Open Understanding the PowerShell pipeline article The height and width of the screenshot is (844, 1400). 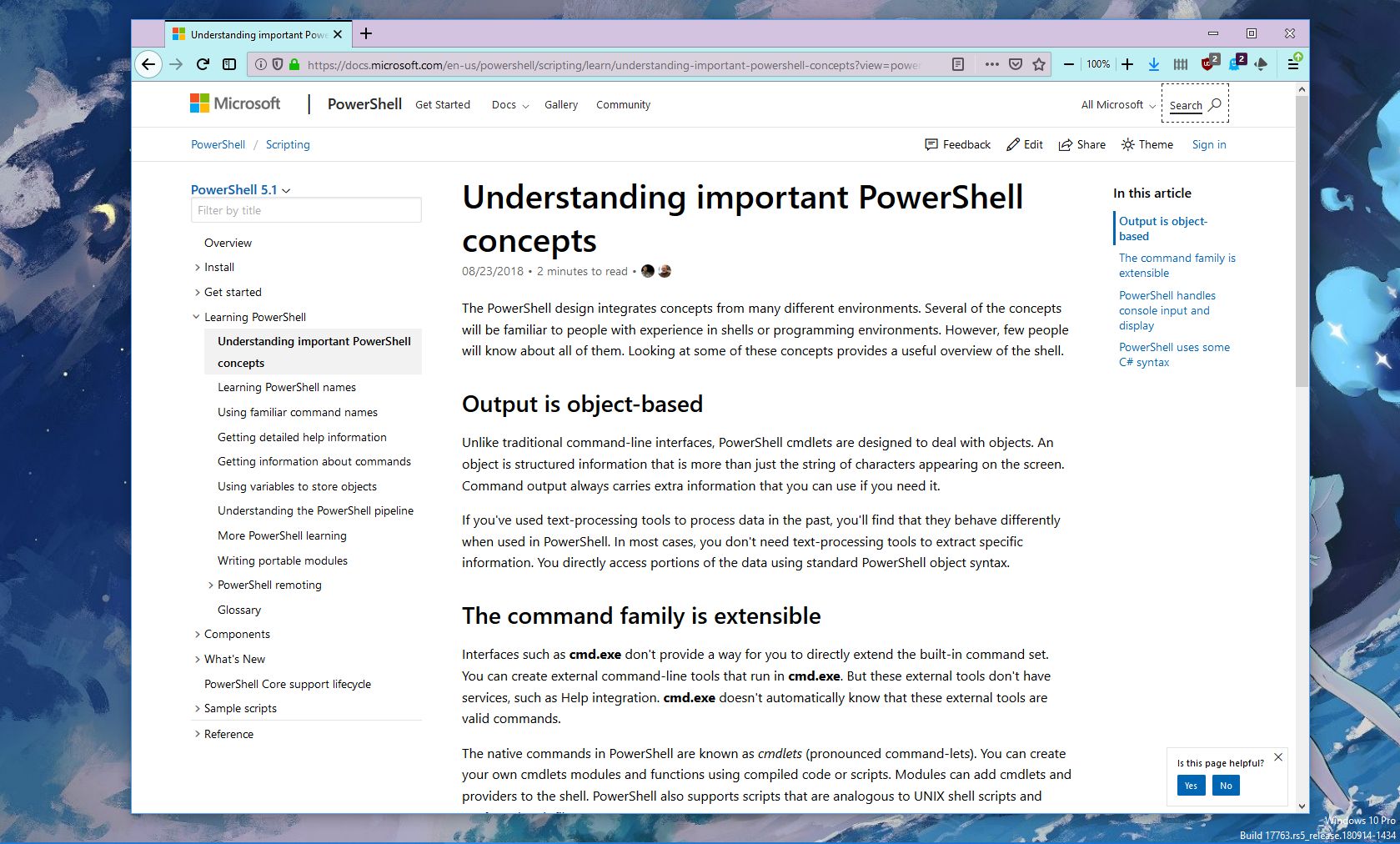[x=315, y=510]
